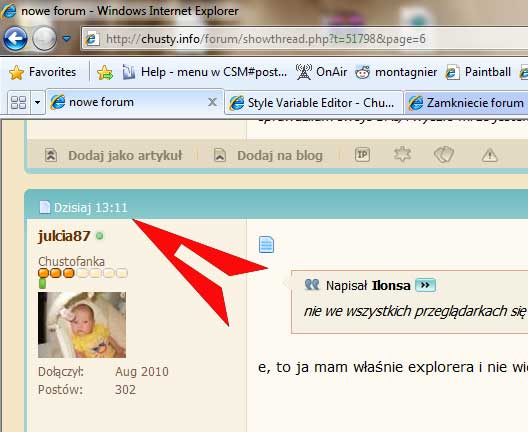View the original post via quote arrow button
This screenshot has width=528, height=432.
(x=425, y=285)
